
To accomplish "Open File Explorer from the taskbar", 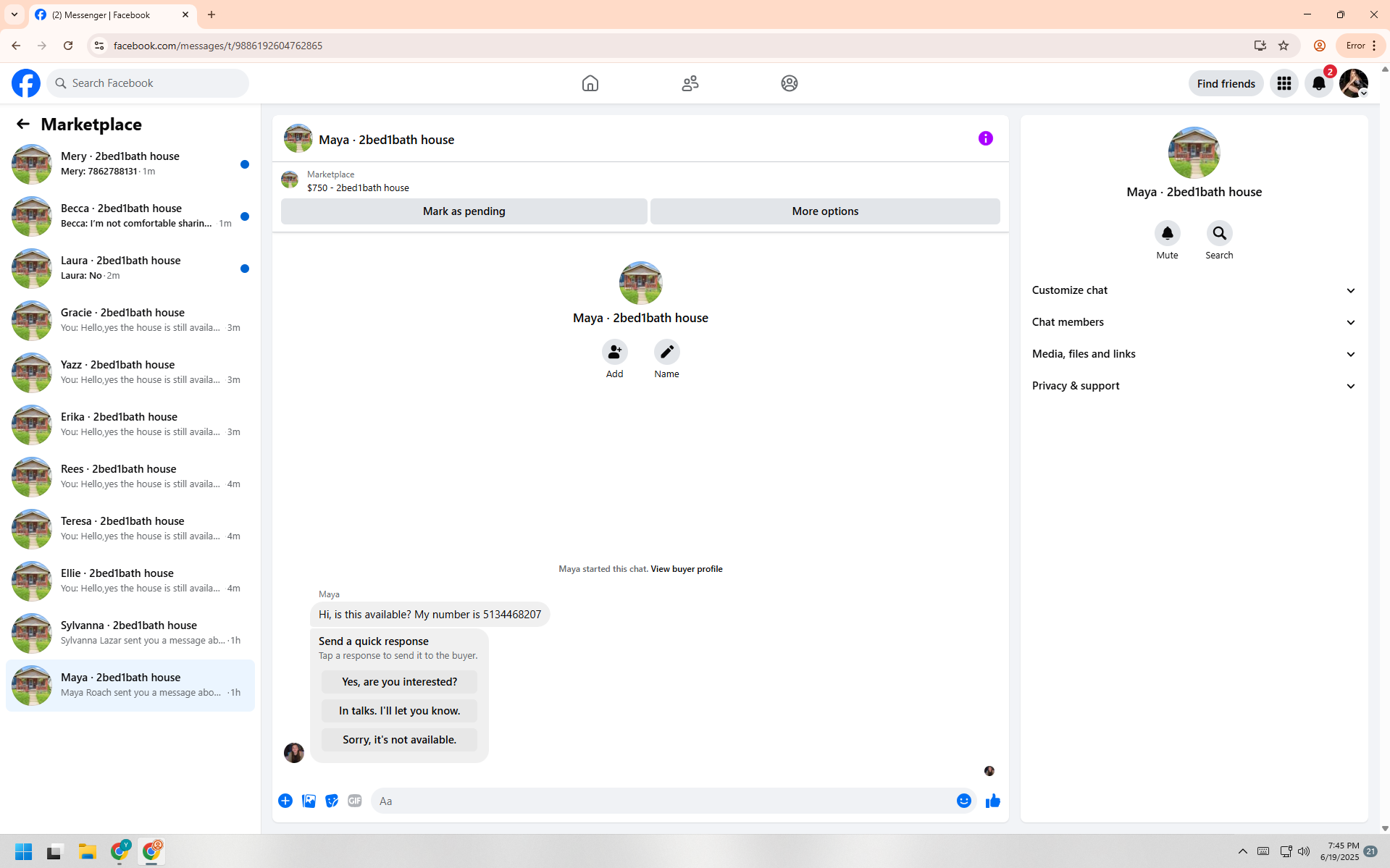I will (x=88, y=851).
